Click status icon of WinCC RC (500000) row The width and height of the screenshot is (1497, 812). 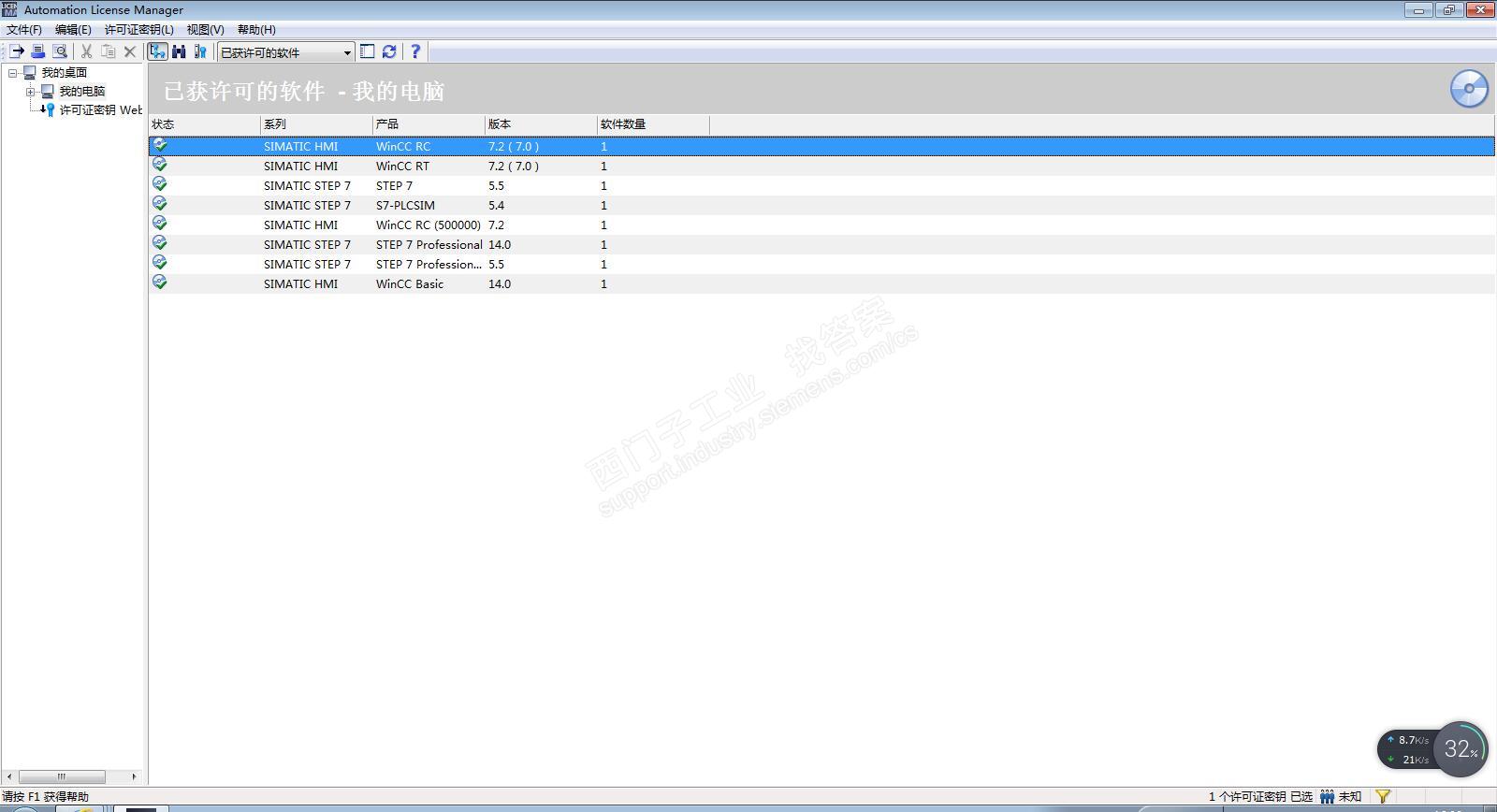[x=160, y=224]
